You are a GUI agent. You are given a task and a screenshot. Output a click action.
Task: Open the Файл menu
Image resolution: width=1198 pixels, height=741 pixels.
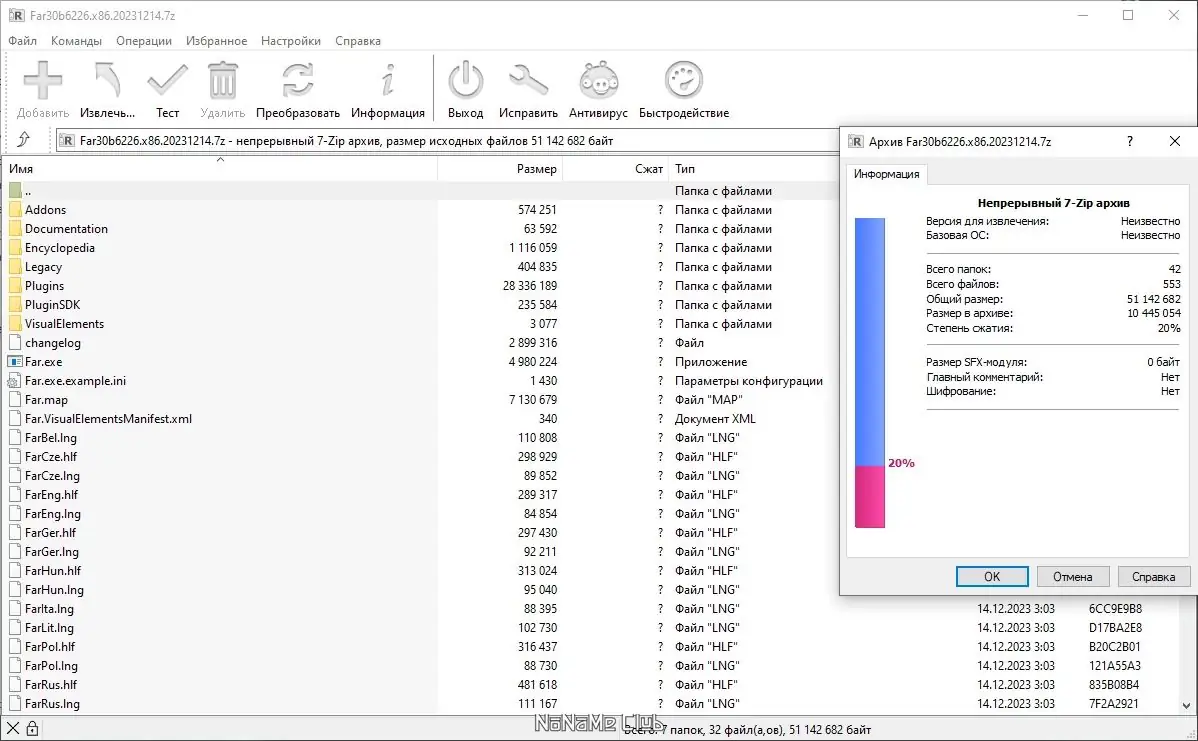tap(22, 40)
